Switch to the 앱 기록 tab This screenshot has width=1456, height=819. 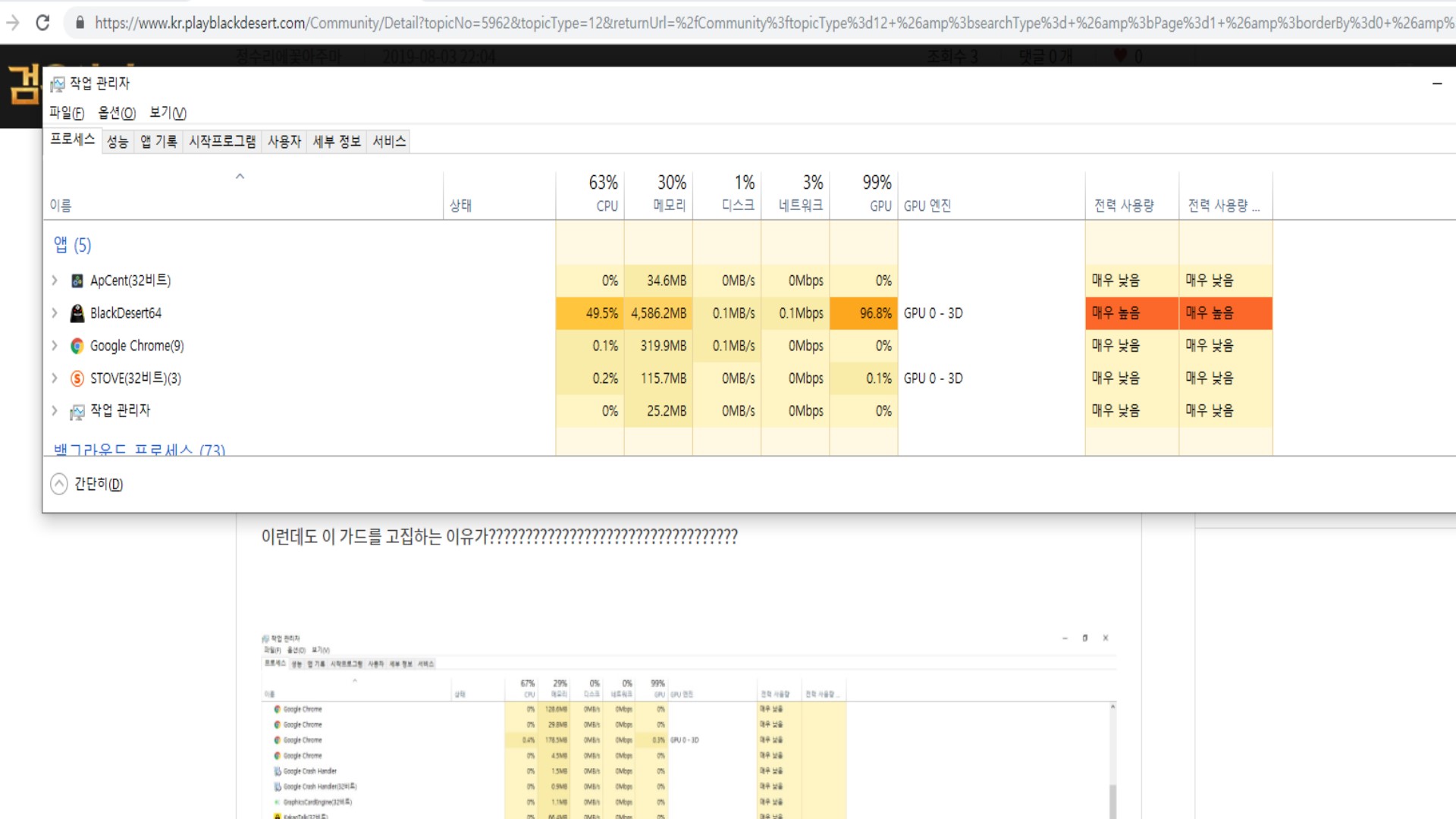coord(158,142)
